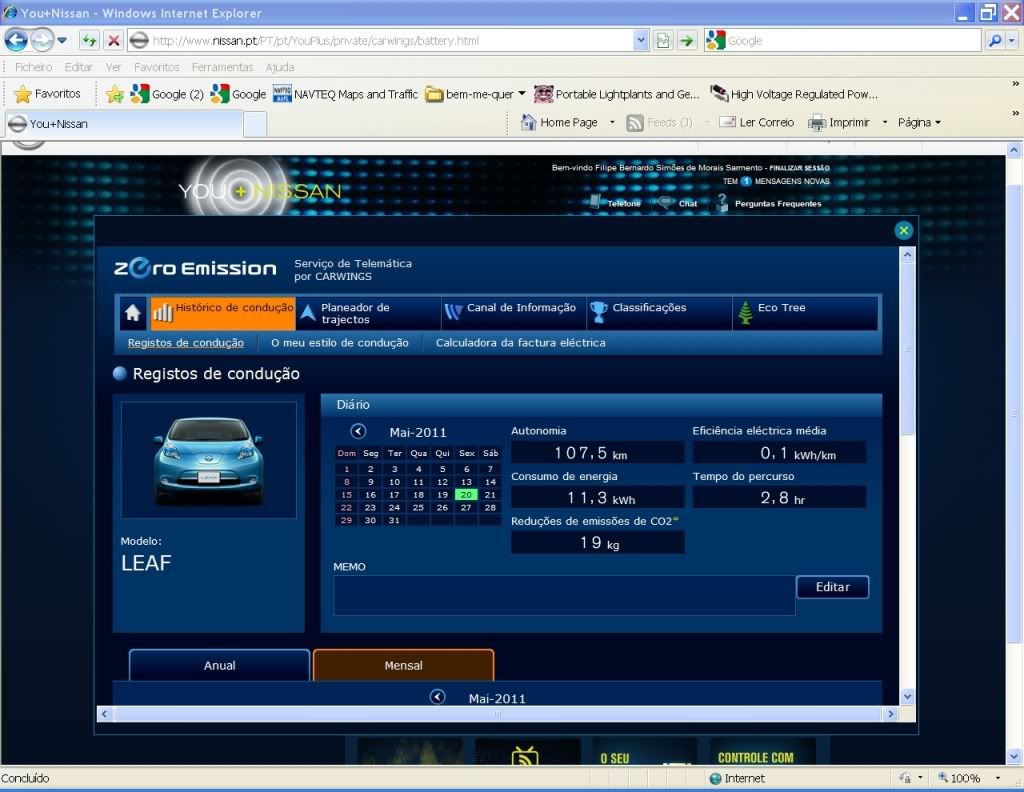Open the Eco Tree tab
The image size is (1024, 792).
(805, 313)
